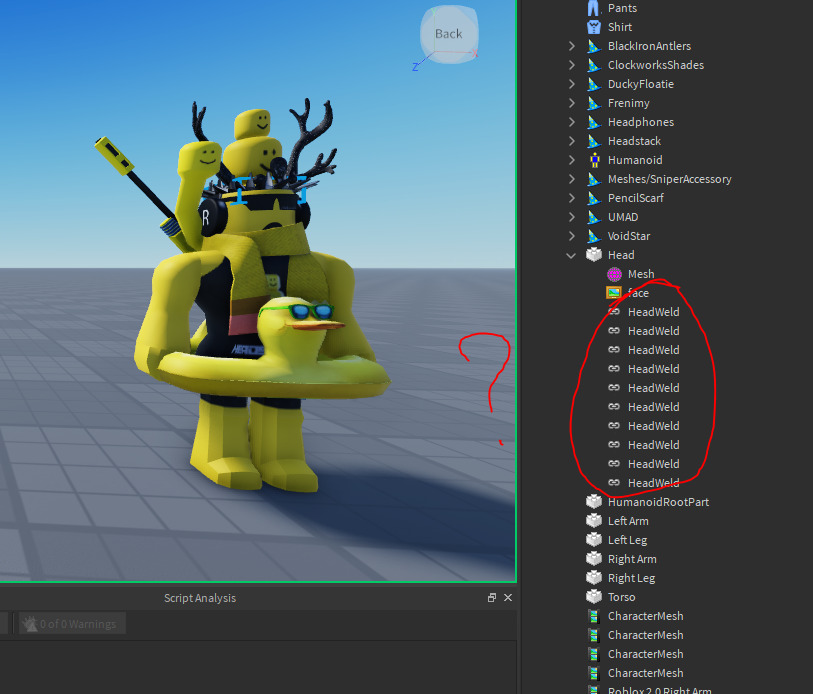The height and width of the screenshot is (694, 813).
Task: Expand the Headphones node
Action: (571, 122)
